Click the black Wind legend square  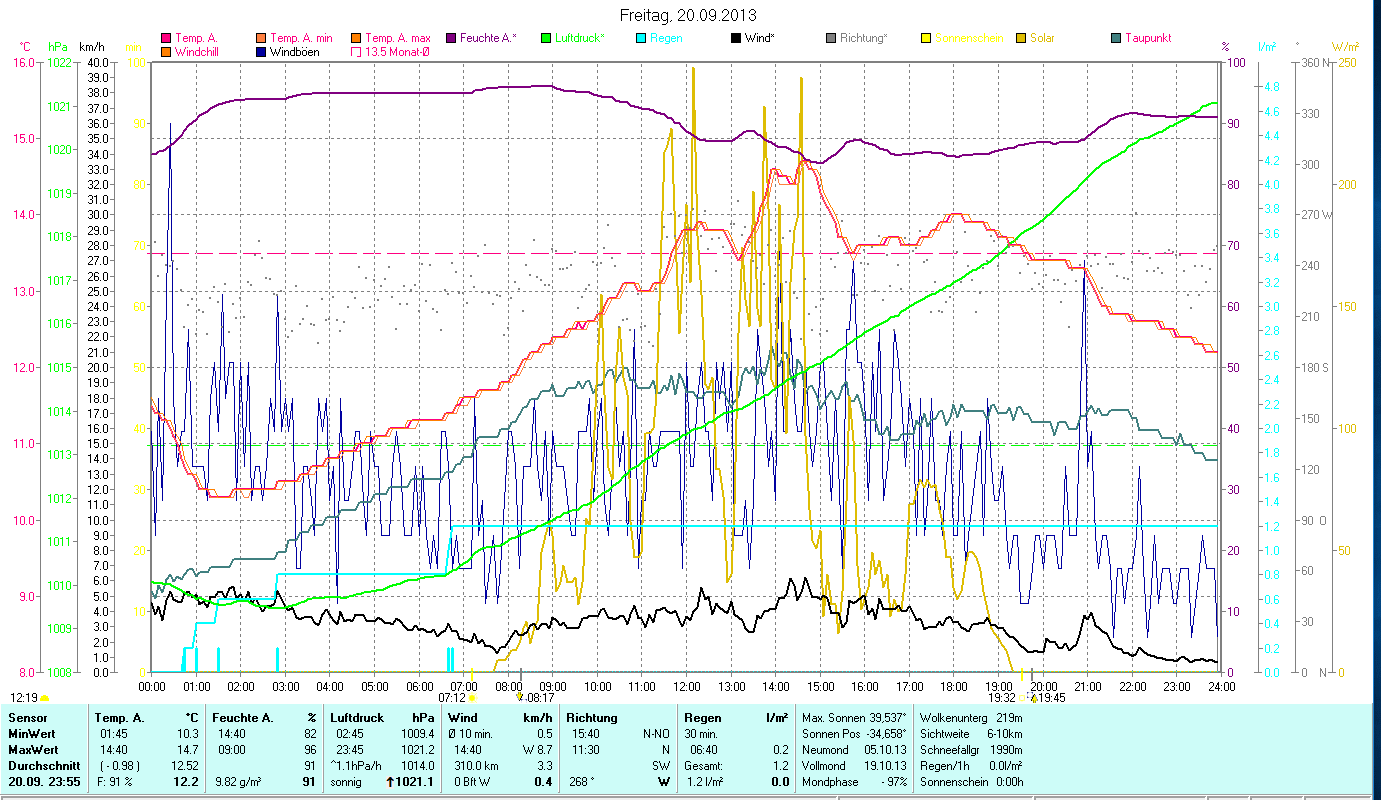[736, 38]
